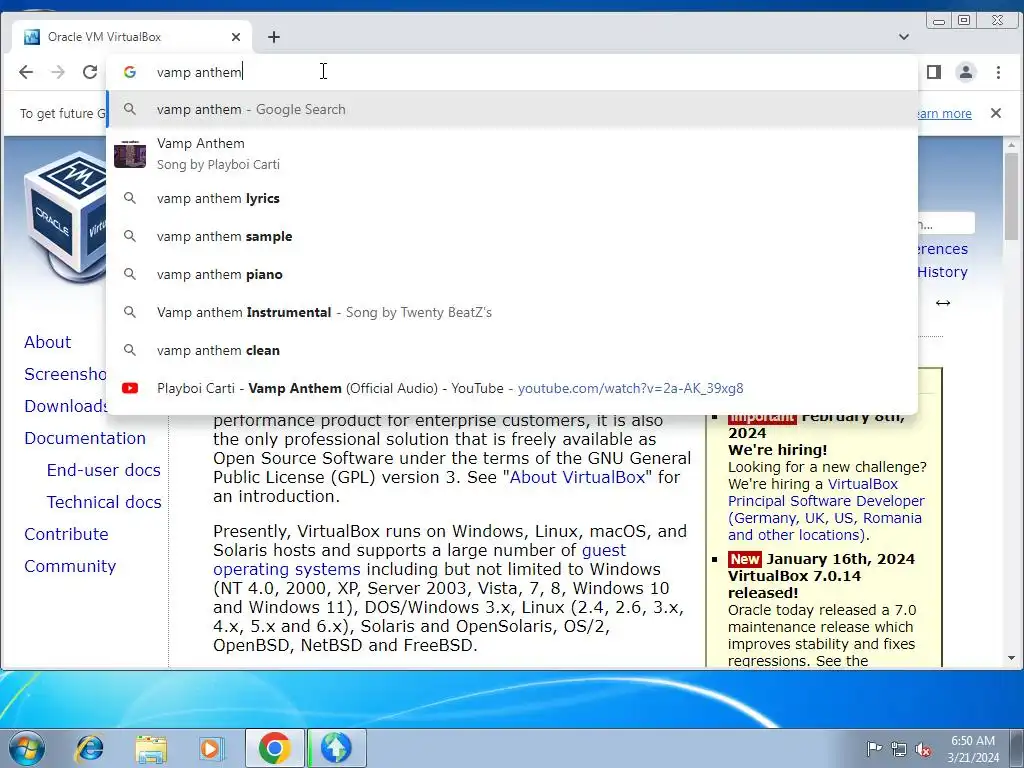1024x768 pixels.
Task: Select 'vamp anthem piano' suggestion
Action: [512, 274]
